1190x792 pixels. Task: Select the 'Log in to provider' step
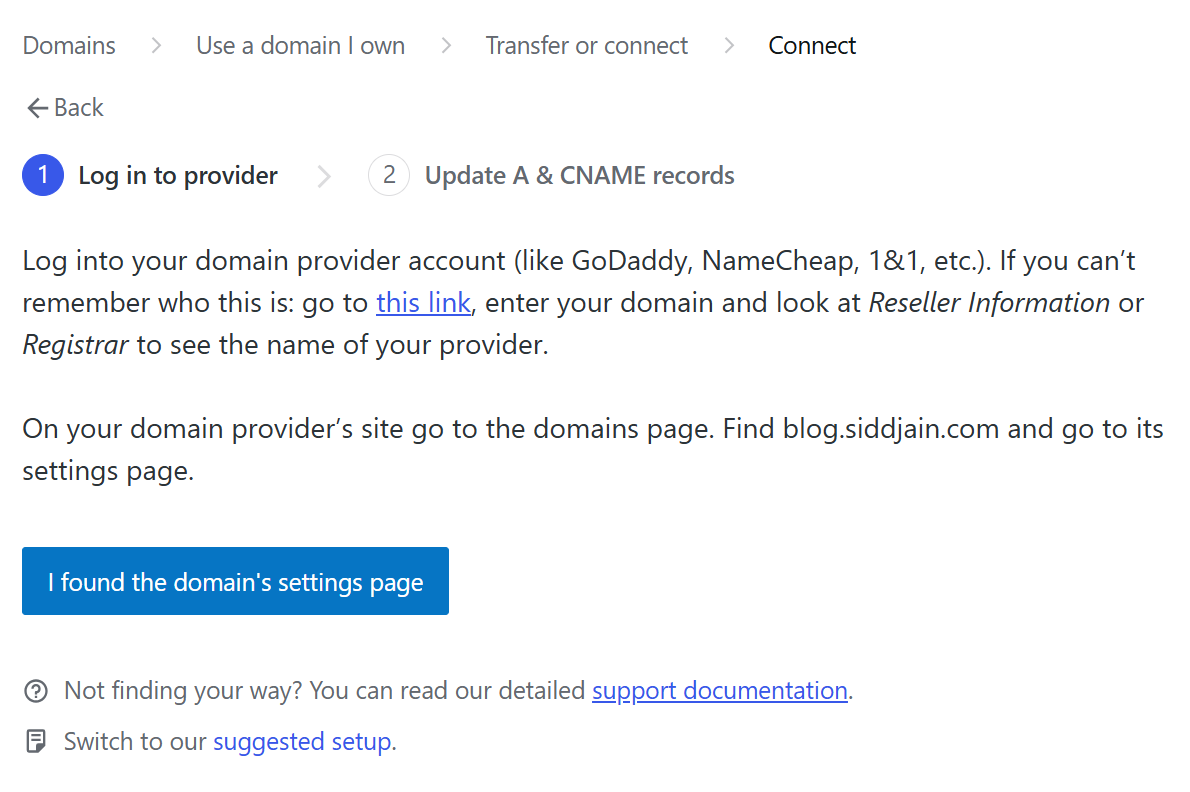click(x=178, y=176)
